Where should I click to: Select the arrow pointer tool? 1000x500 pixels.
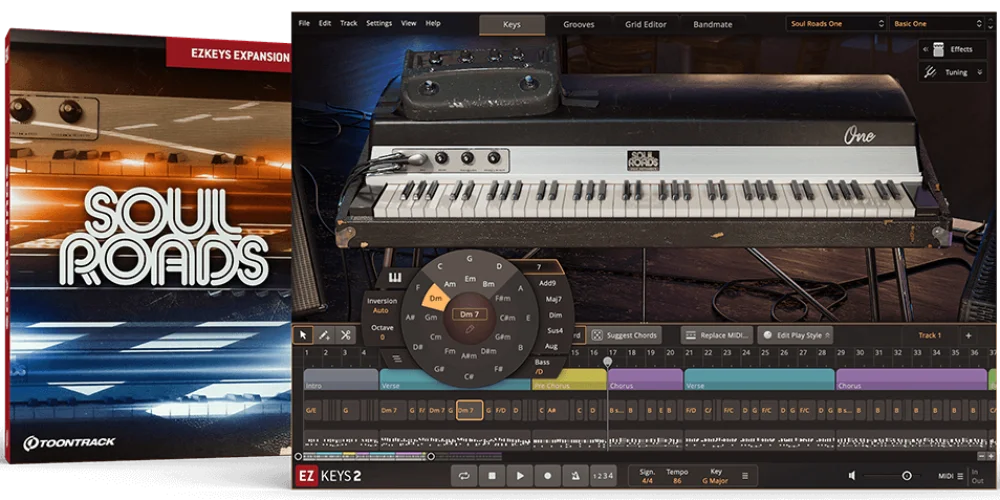304,335
